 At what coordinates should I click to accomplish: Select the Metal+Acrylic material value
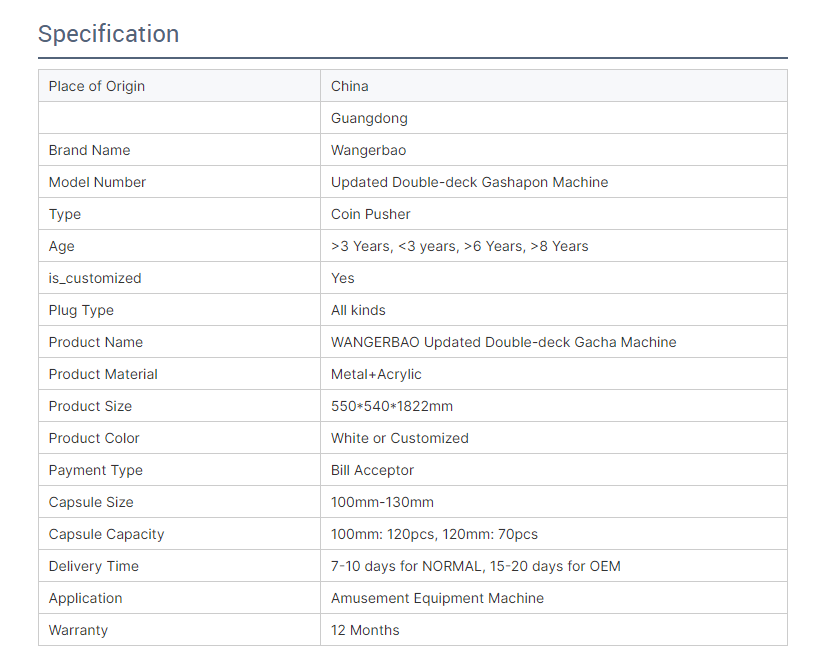pyautogui.click(x=376, y=374)
